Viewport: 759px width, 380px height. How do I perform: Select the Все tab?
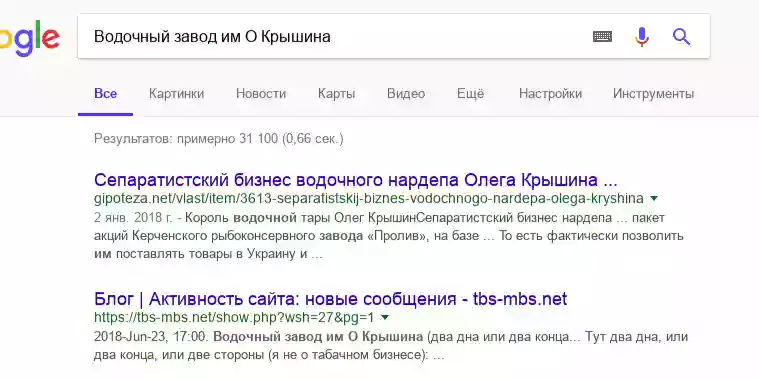[106, 93]
